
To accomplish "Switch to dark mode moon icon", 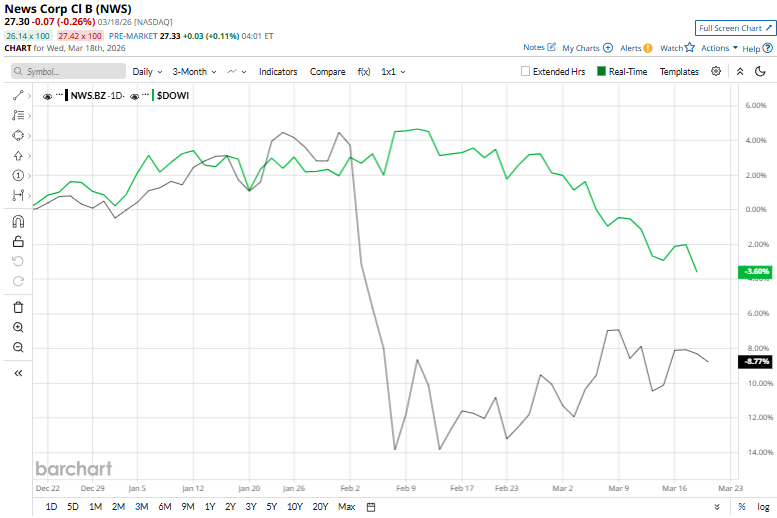I will (761, 72).
